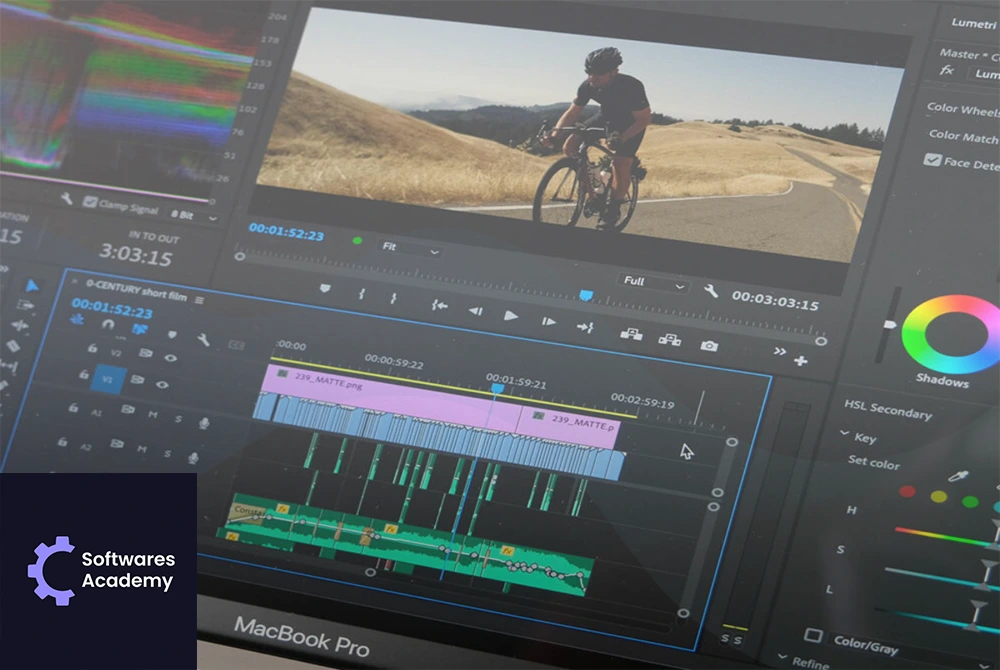Show more transport buttons via double chevron
The image size is (1000, 670).
[779, 351]
